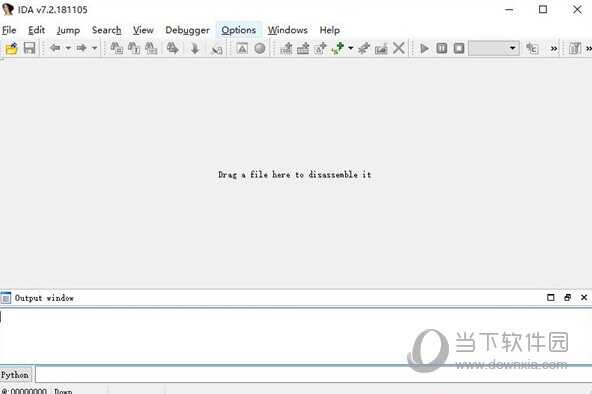Click the 'Drag a file here to disassemble it' text
The width and height of the screenshot is (592, 394).
coord(294,175)
